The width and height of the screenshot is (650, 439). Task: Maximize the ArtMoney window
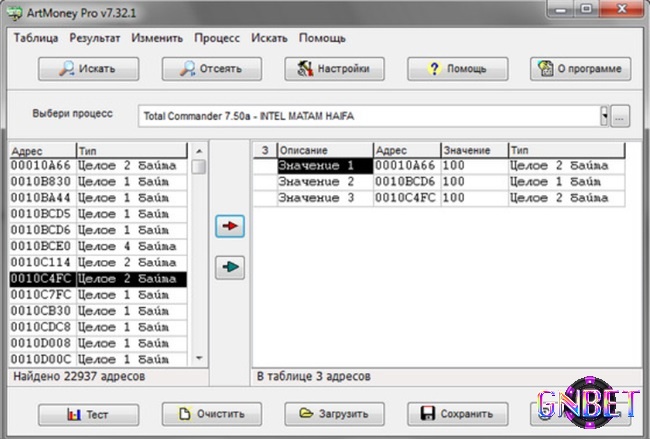point(586,9)
